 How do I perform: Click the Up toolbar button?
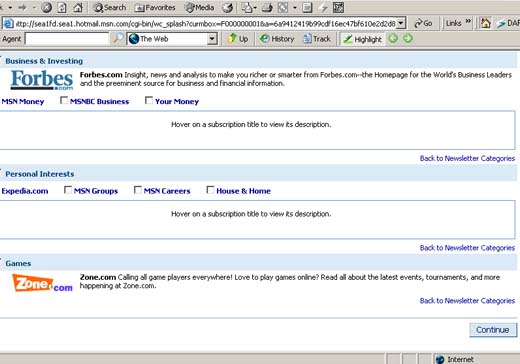(238, 39)
